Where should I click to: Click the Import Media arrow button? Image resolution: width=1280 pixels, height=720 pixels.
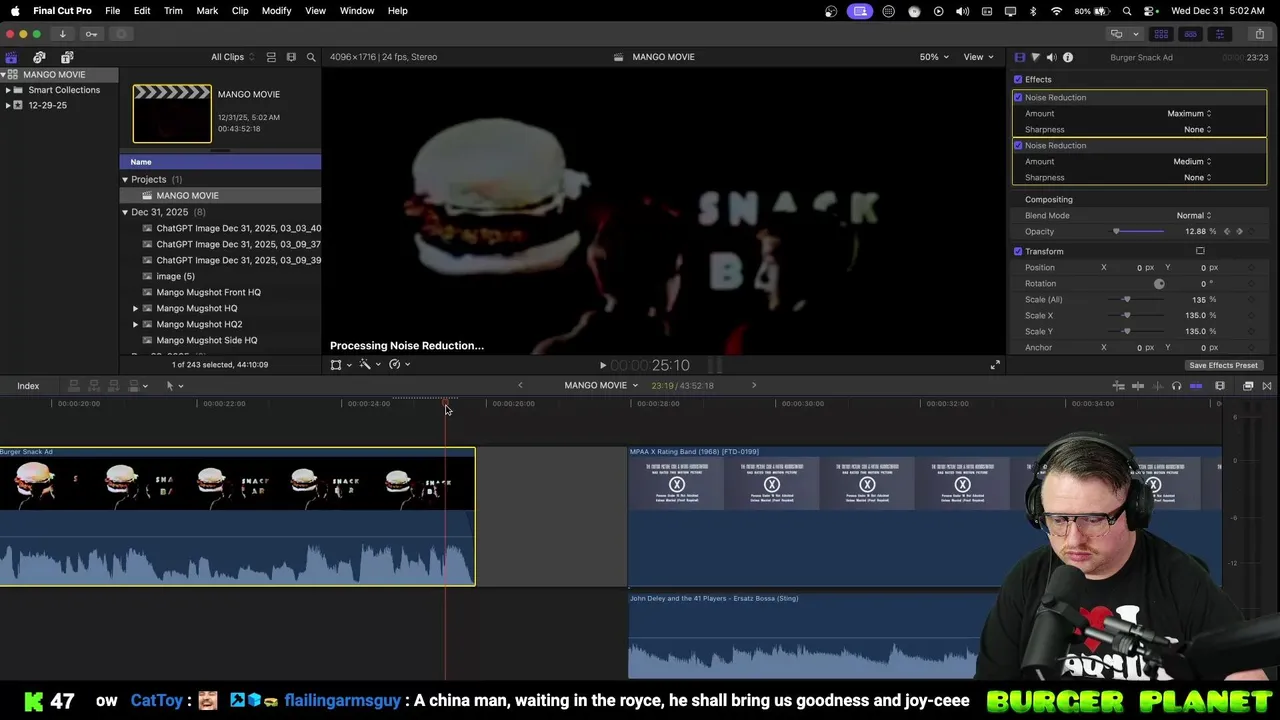(62, 34)
